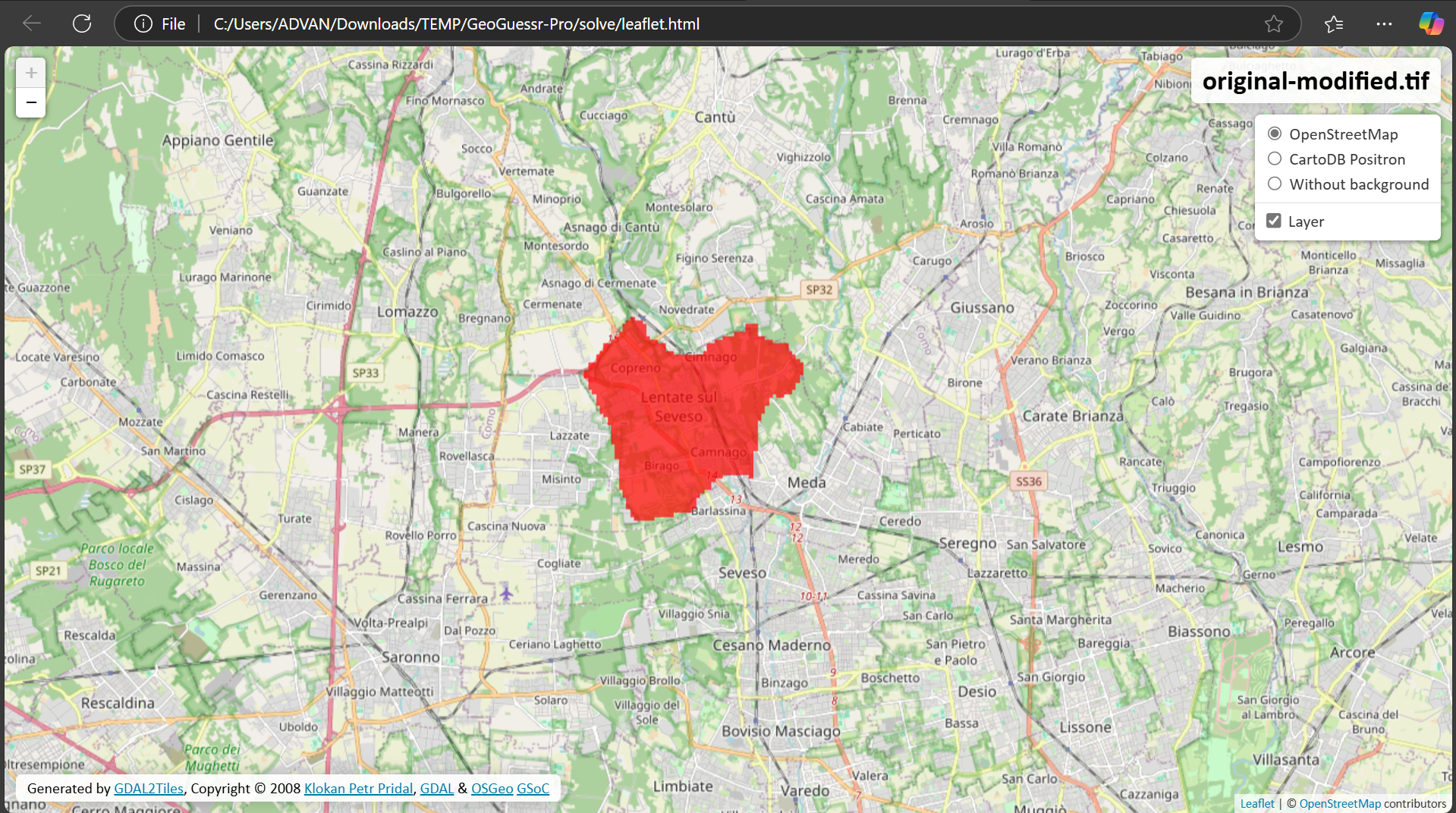The height and width of the screenshot is (813, 1456).
Task: Open the GDAL2Tiles link
Action: coord(149,789)
